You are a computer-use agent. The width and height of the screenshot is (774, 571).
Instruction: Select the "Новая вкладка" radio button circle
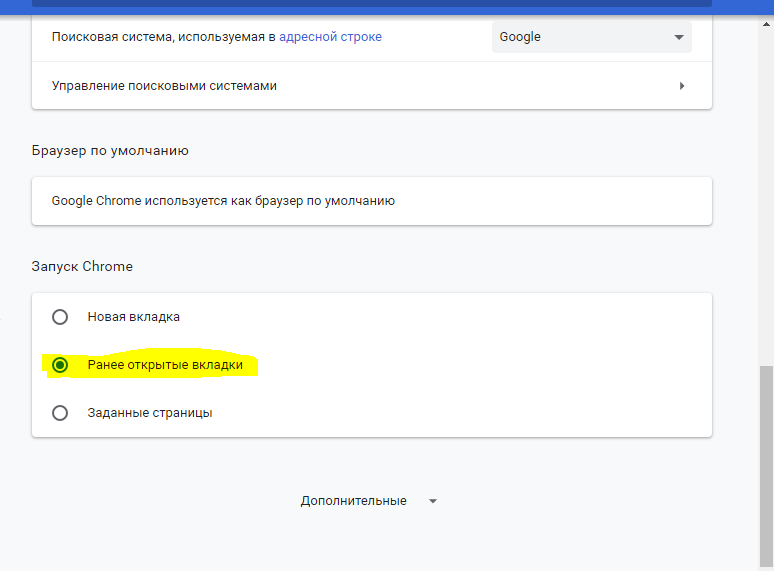[x=60, y=317]
